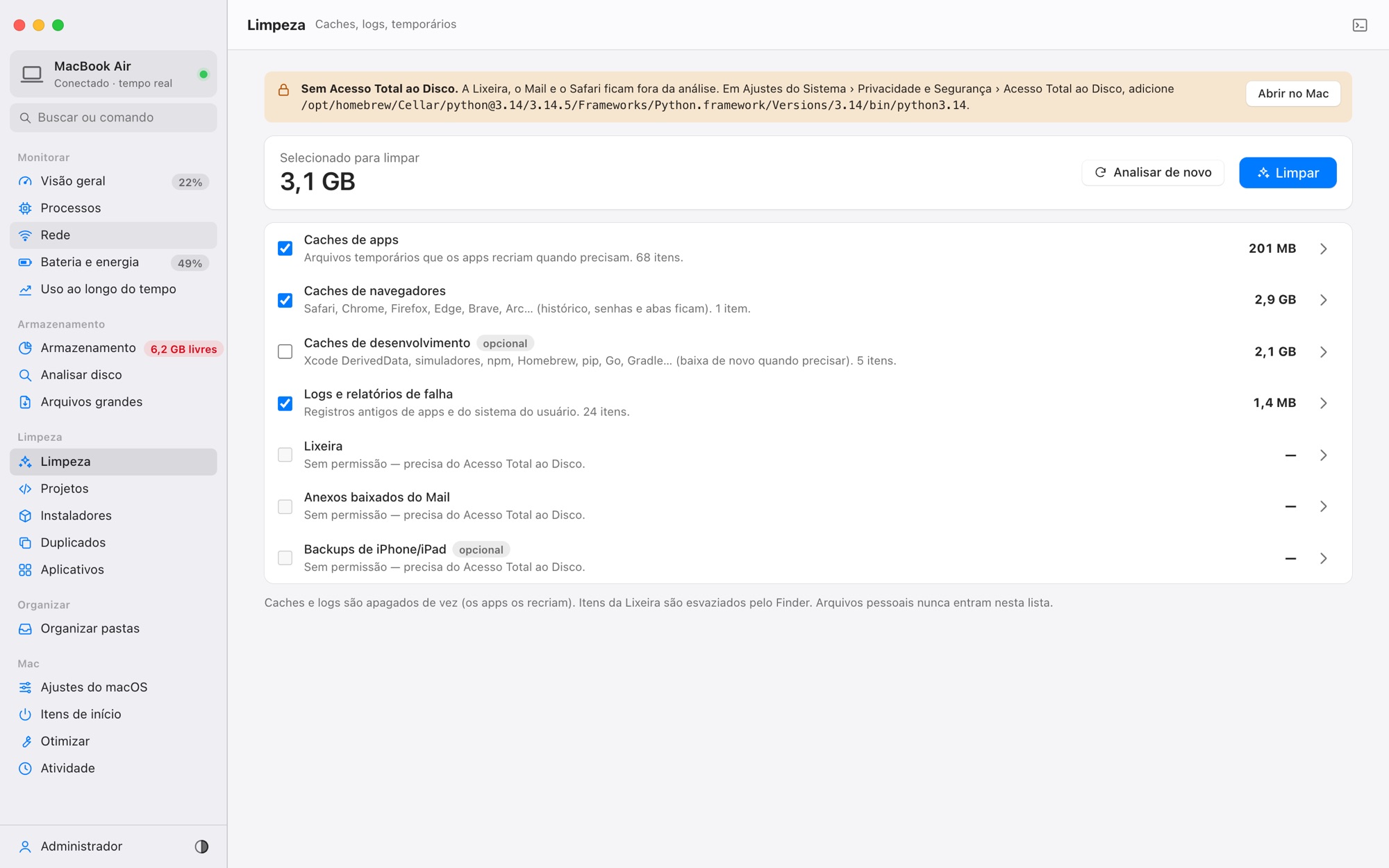Click the Visão geral gauge icon
The width and height of the screenshot is (1389, 868).
[x=25, y=181]
